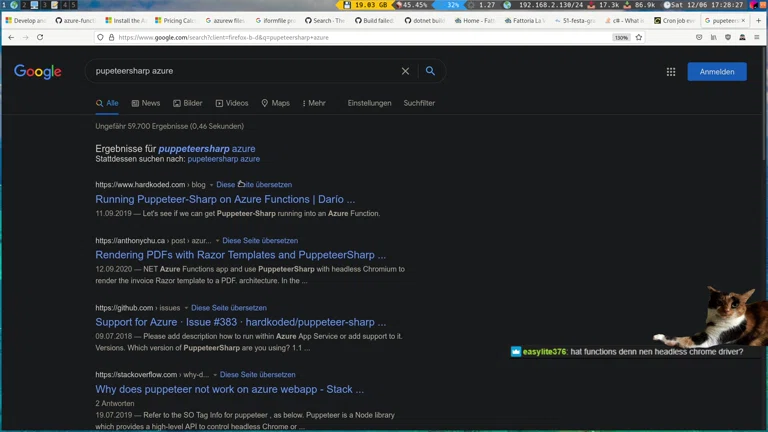Screen dimensions: 768x432
Task: Reset the 130% zoom indicator
Action: point(621,38)
